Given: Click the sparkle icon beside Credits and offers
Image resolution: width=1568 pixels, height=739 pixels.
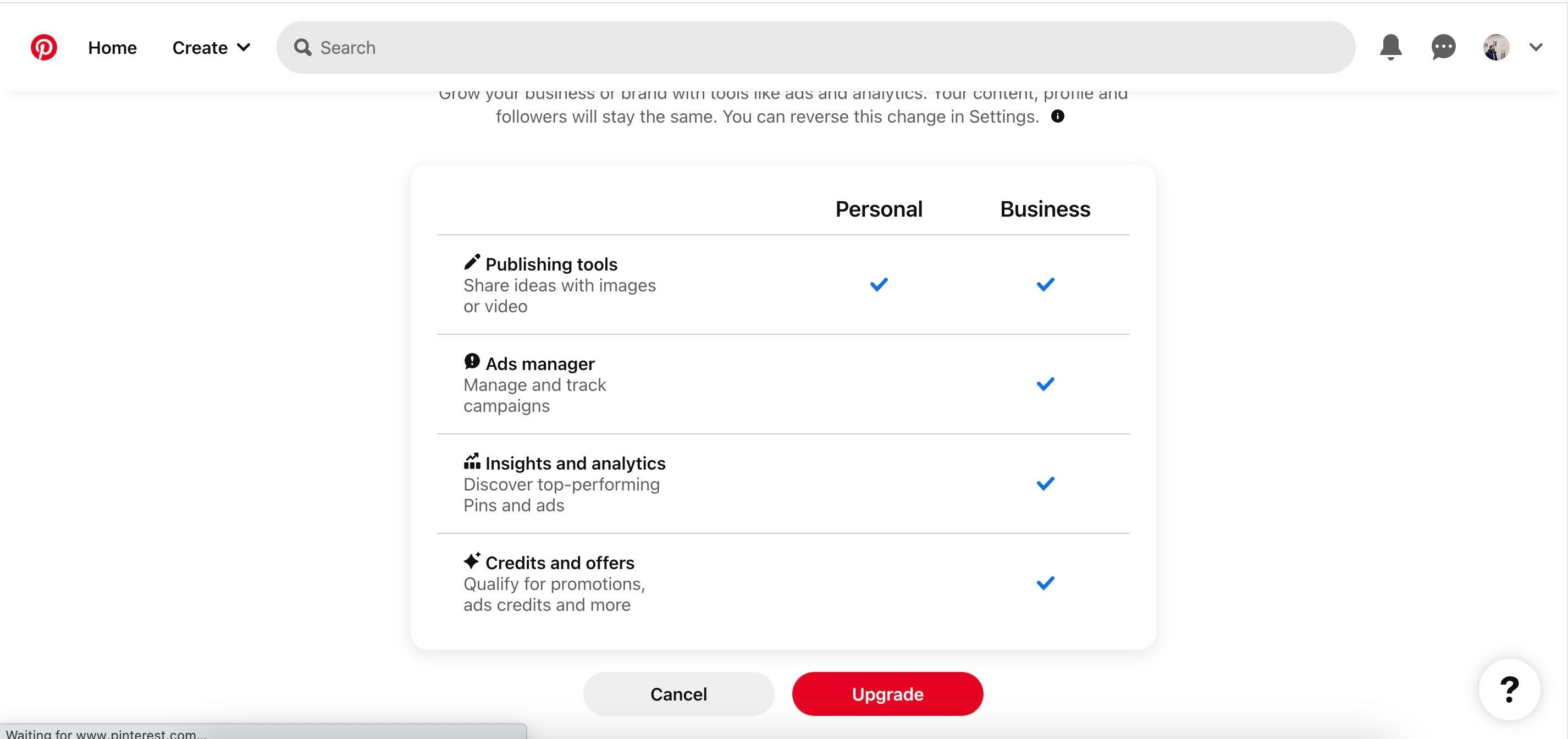Looking at the screenshot, I should 472,560.
